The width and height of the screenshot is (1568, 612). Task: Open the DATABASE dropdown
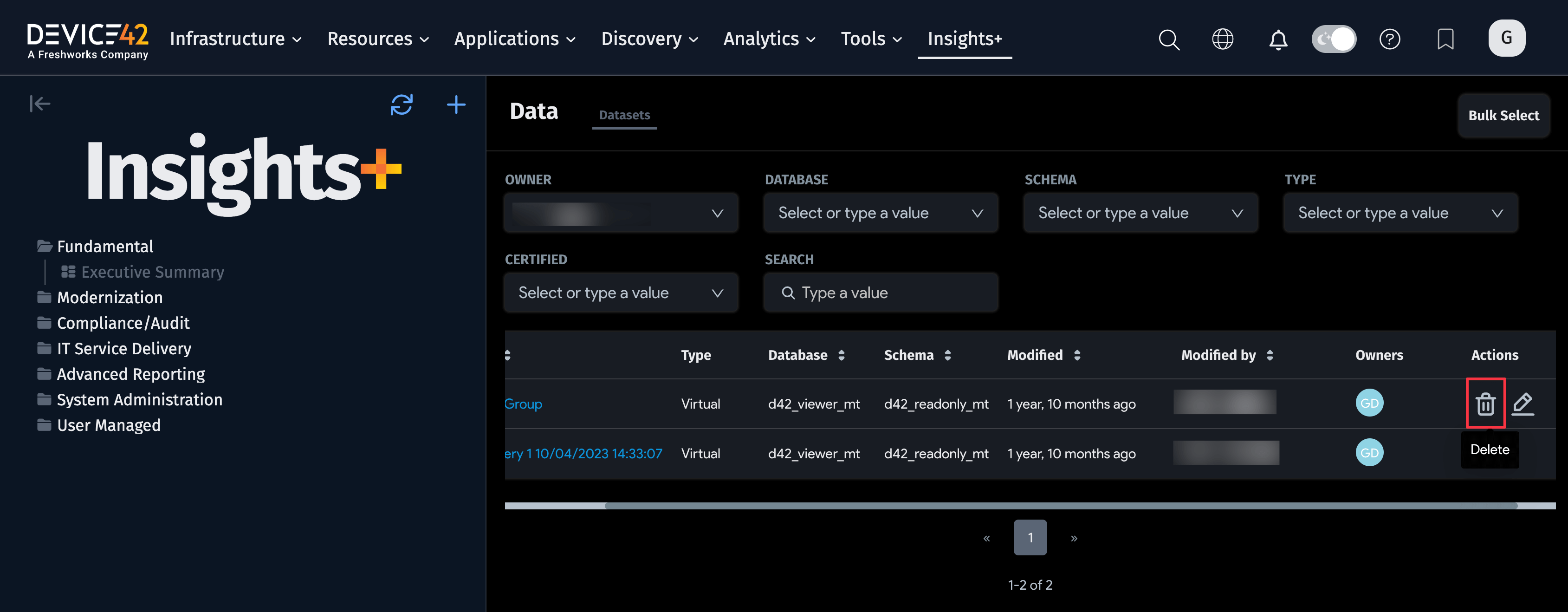(880, 213)
